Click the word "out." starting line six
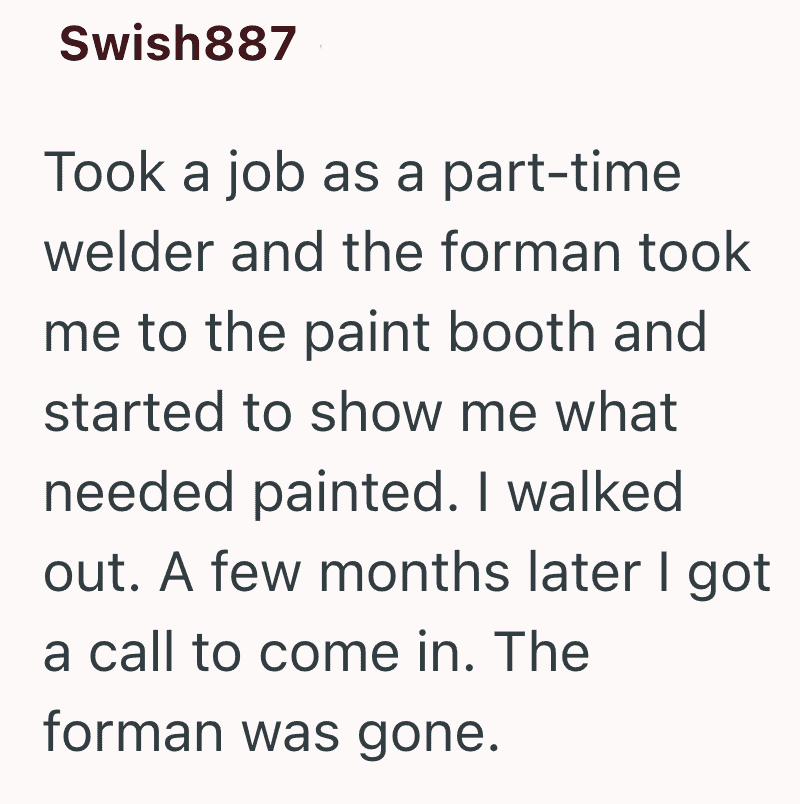 92,572
